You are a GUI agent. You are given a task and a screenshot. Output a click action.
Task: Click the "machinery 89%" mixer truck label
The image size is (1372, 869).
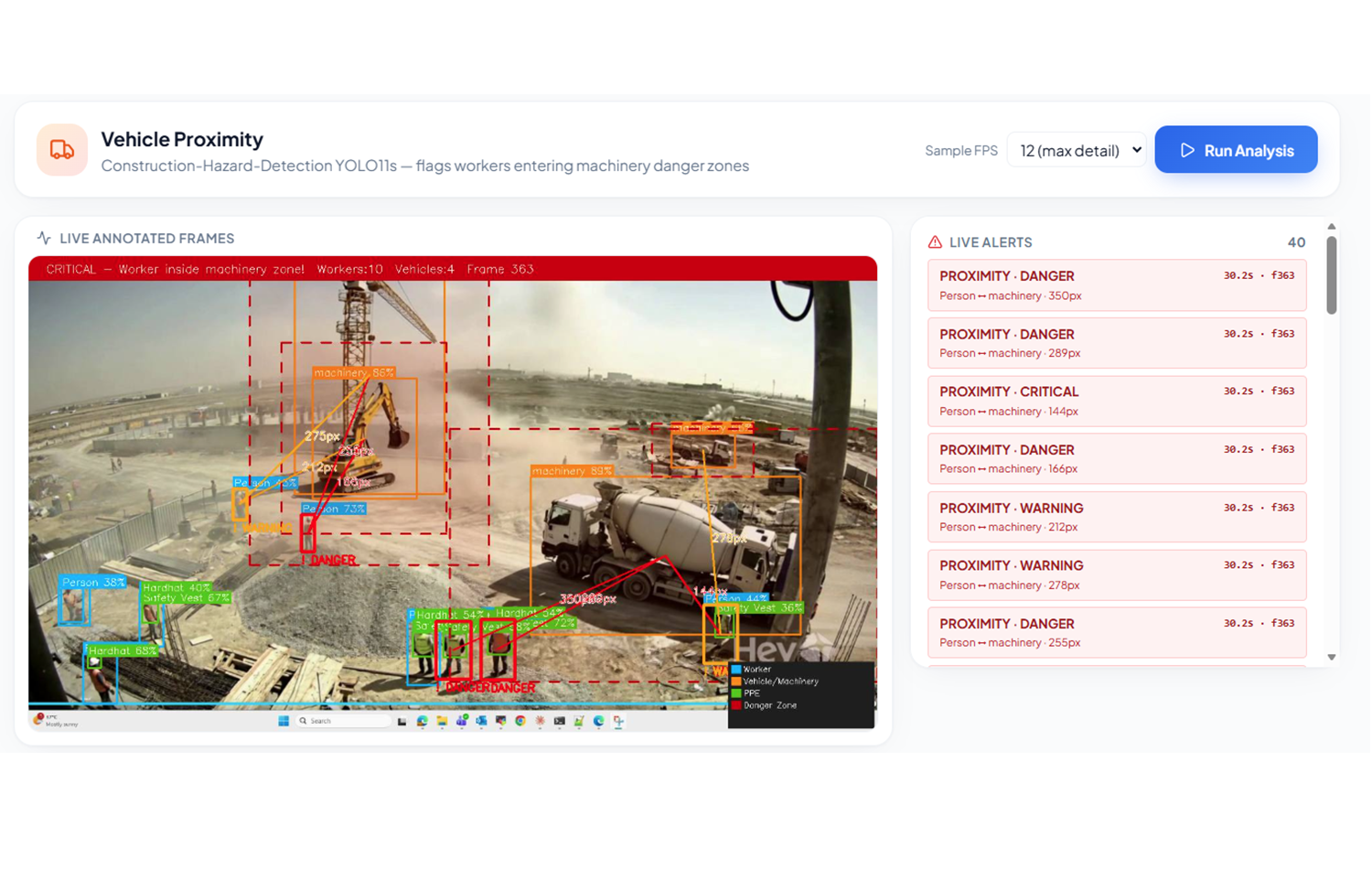click(572, 471)
